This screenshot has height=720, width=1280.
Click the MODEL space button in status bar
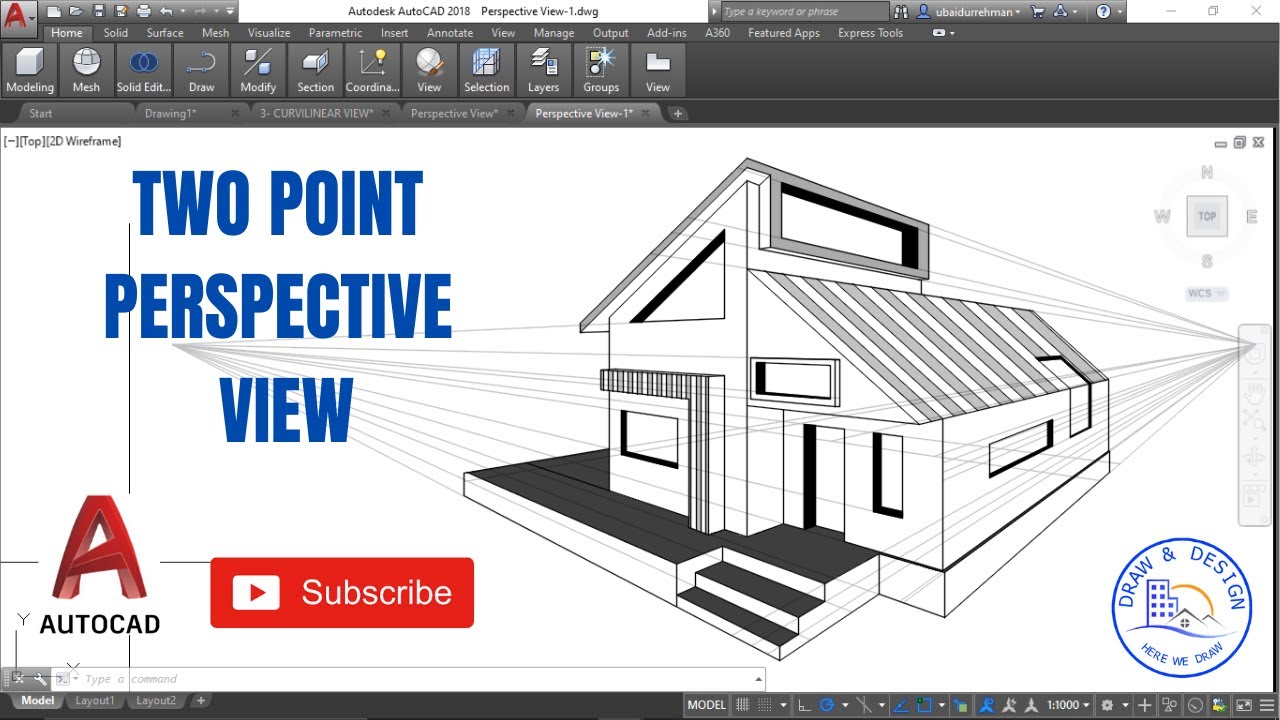pos(706,705)
